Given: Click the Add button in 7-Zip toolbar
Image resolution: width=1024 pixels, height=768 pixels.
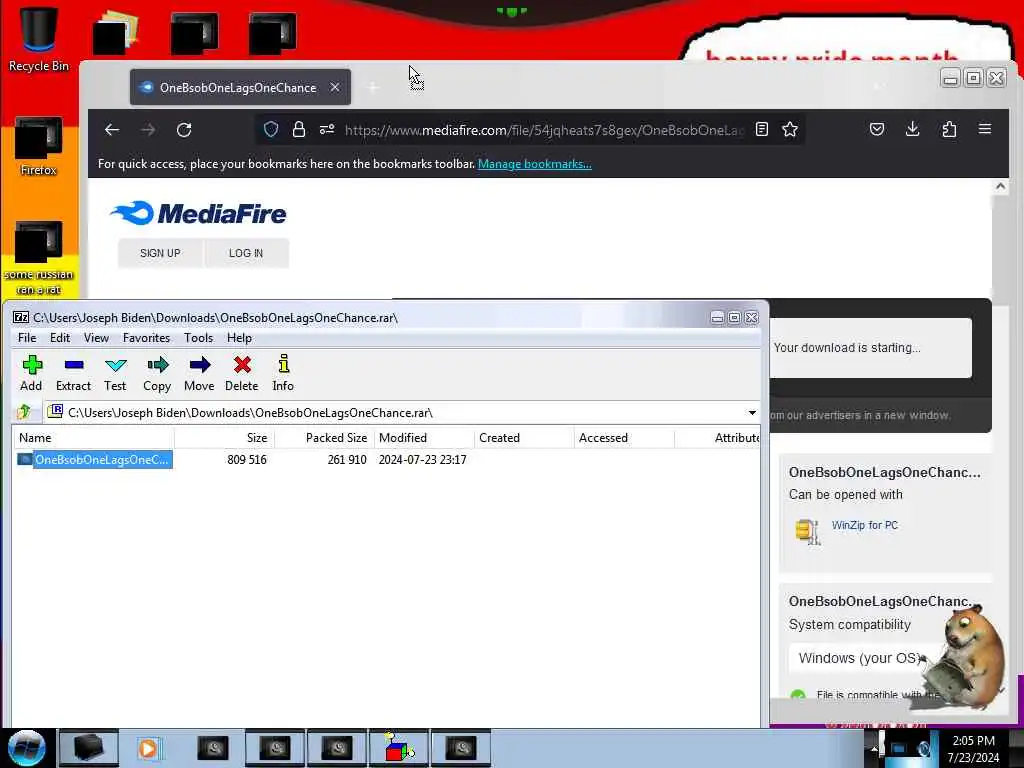Looking at the screenshot, I should tap(31, 373).
